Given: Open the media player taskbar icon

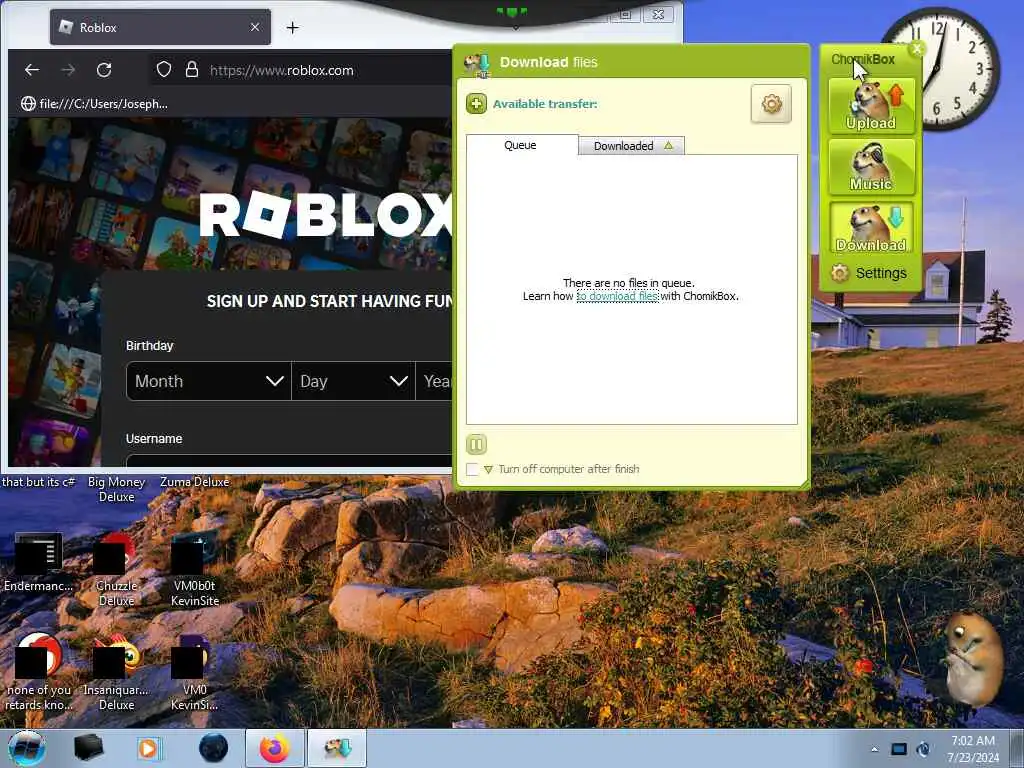Looking at the screenshot, I should [x=148, y=748].
